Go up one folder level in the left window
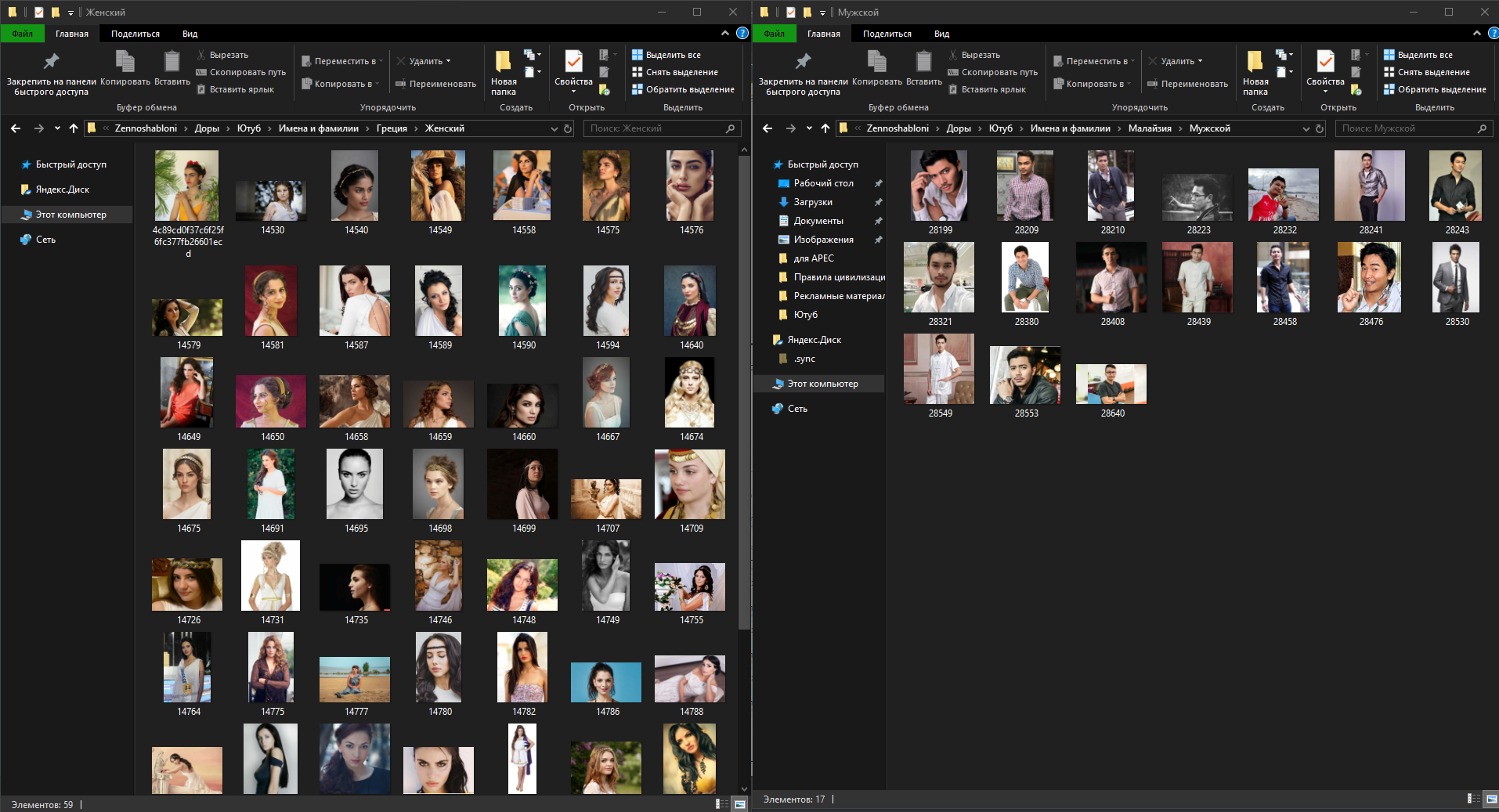1499x812 pixels. click(74, 128)
